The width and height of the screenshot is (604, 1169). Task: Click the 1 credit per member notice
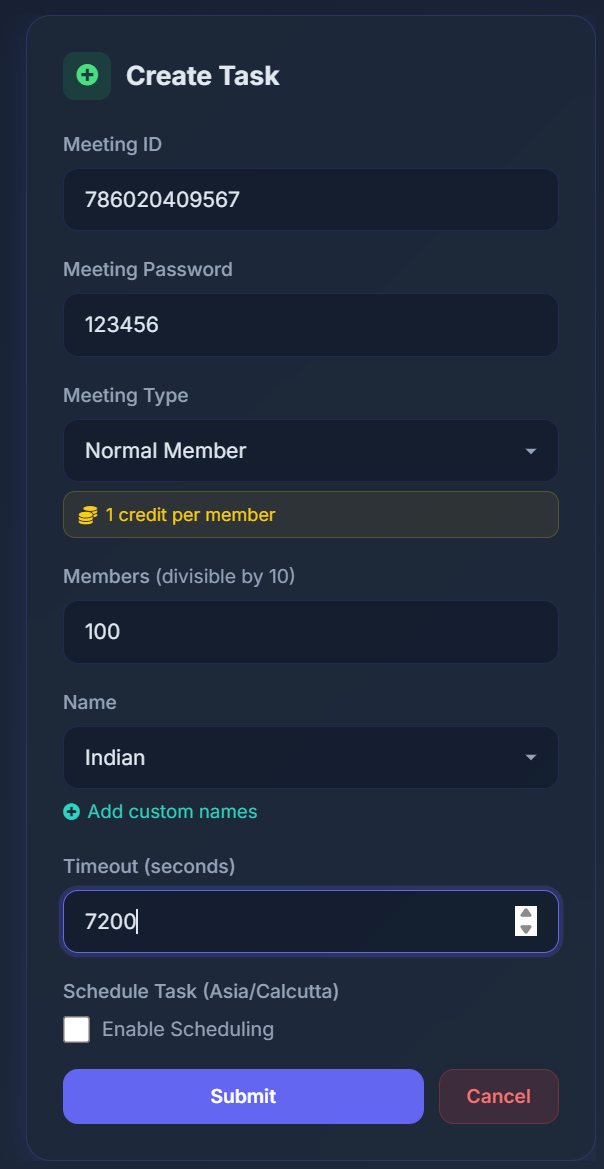tap(310, 514)
